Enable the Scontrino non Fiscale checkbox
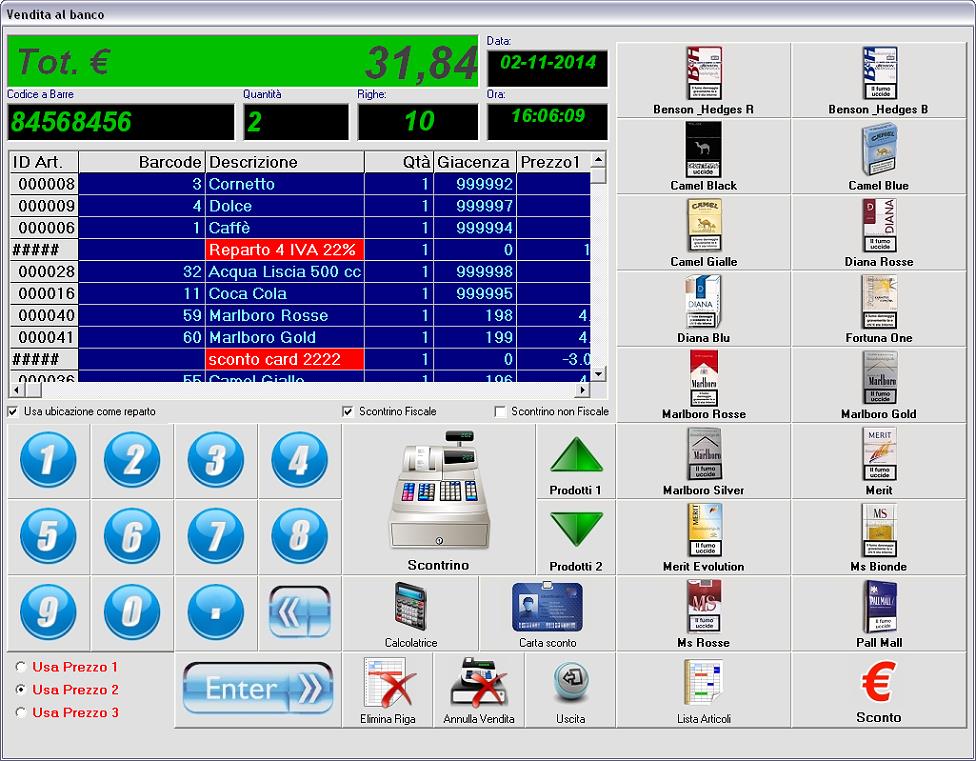 500,412
